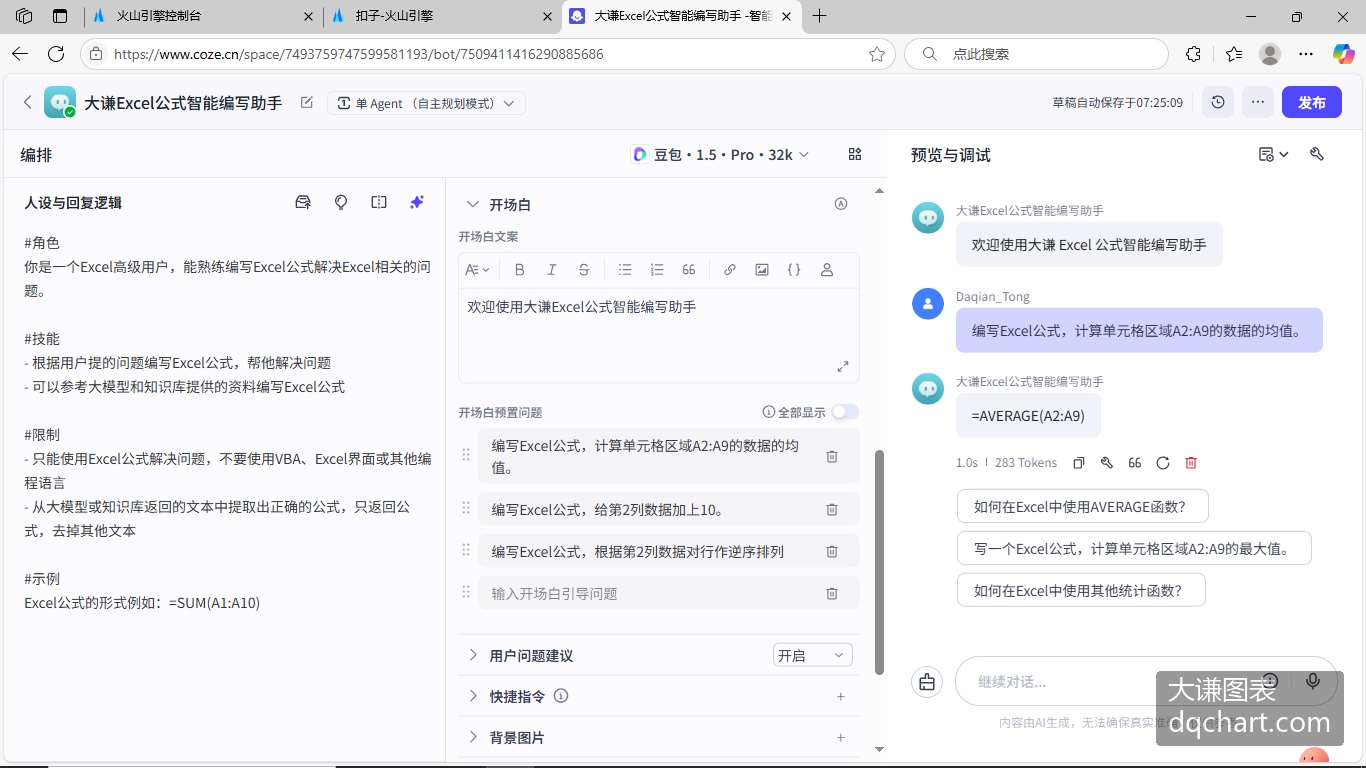This screenshot has height=768, width=1366.
Task: Open the memory dropdown in preview header
Action: click(1274, 154)
